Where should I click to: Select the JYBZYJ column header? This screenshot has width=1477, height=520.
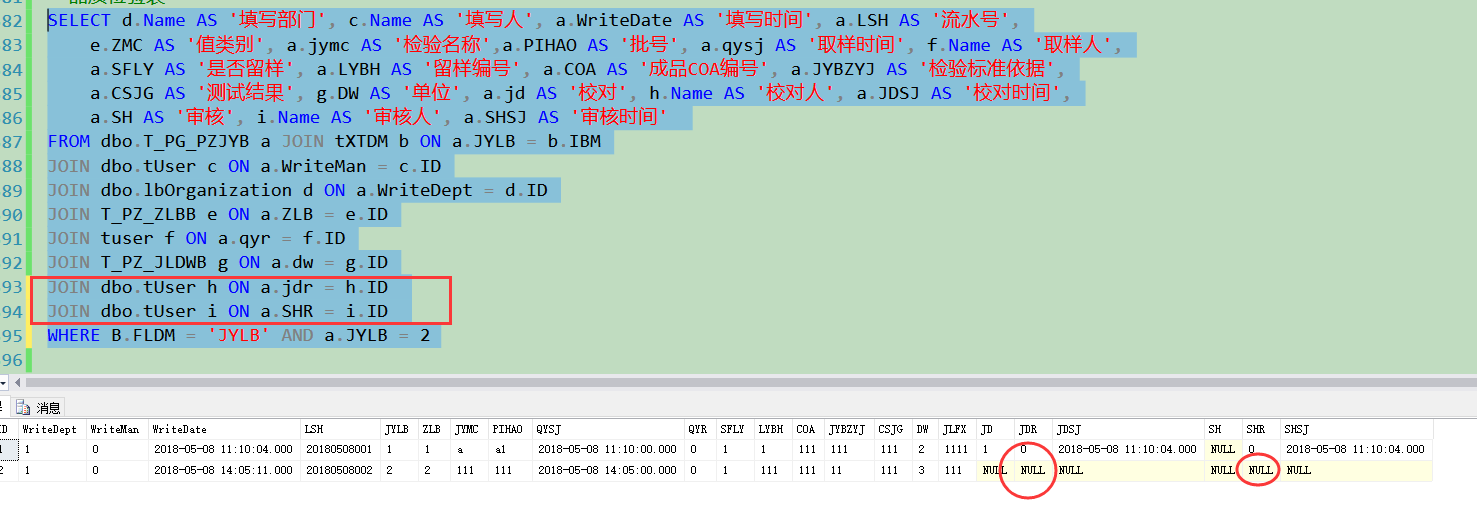pyautogui.click(x=849, y=430)
